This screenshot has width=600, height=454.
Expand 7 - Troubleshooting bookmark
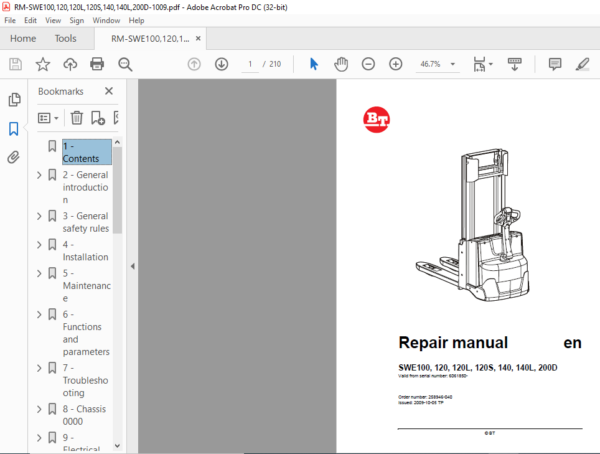[x=39, y=368]
